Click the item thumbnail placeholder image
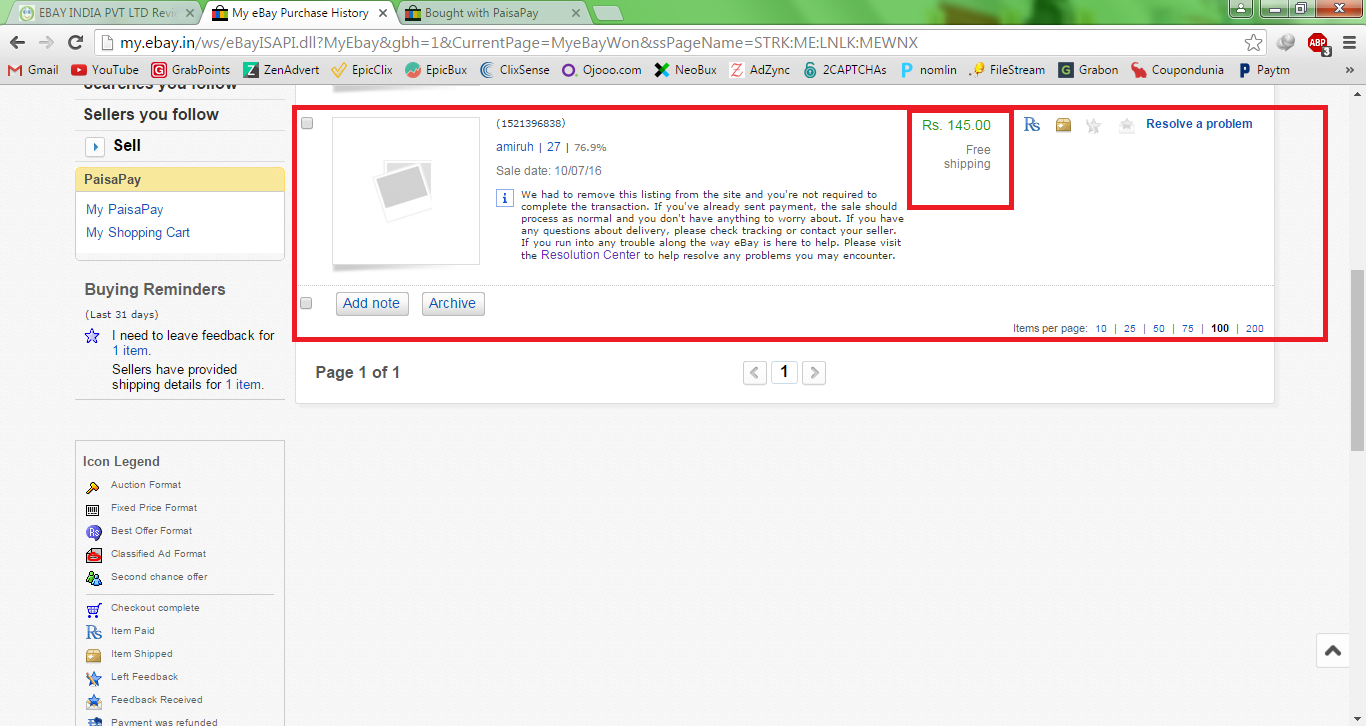This screenshot has width=1366, height=726. [405, 191]
